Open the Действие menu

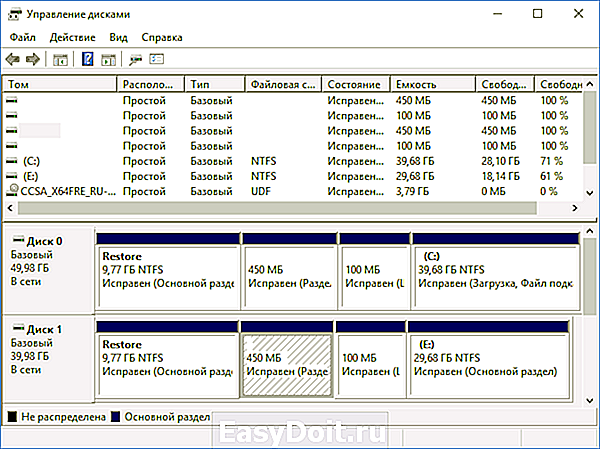[72, 38]
